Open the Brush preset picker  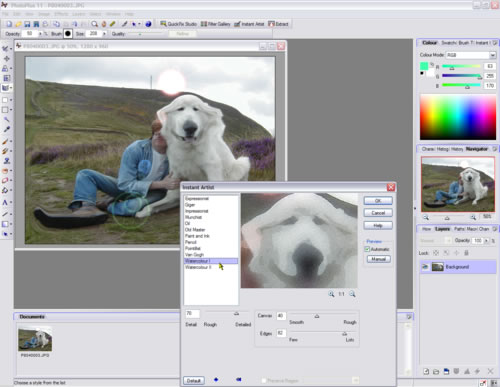(x=68, y=33)
